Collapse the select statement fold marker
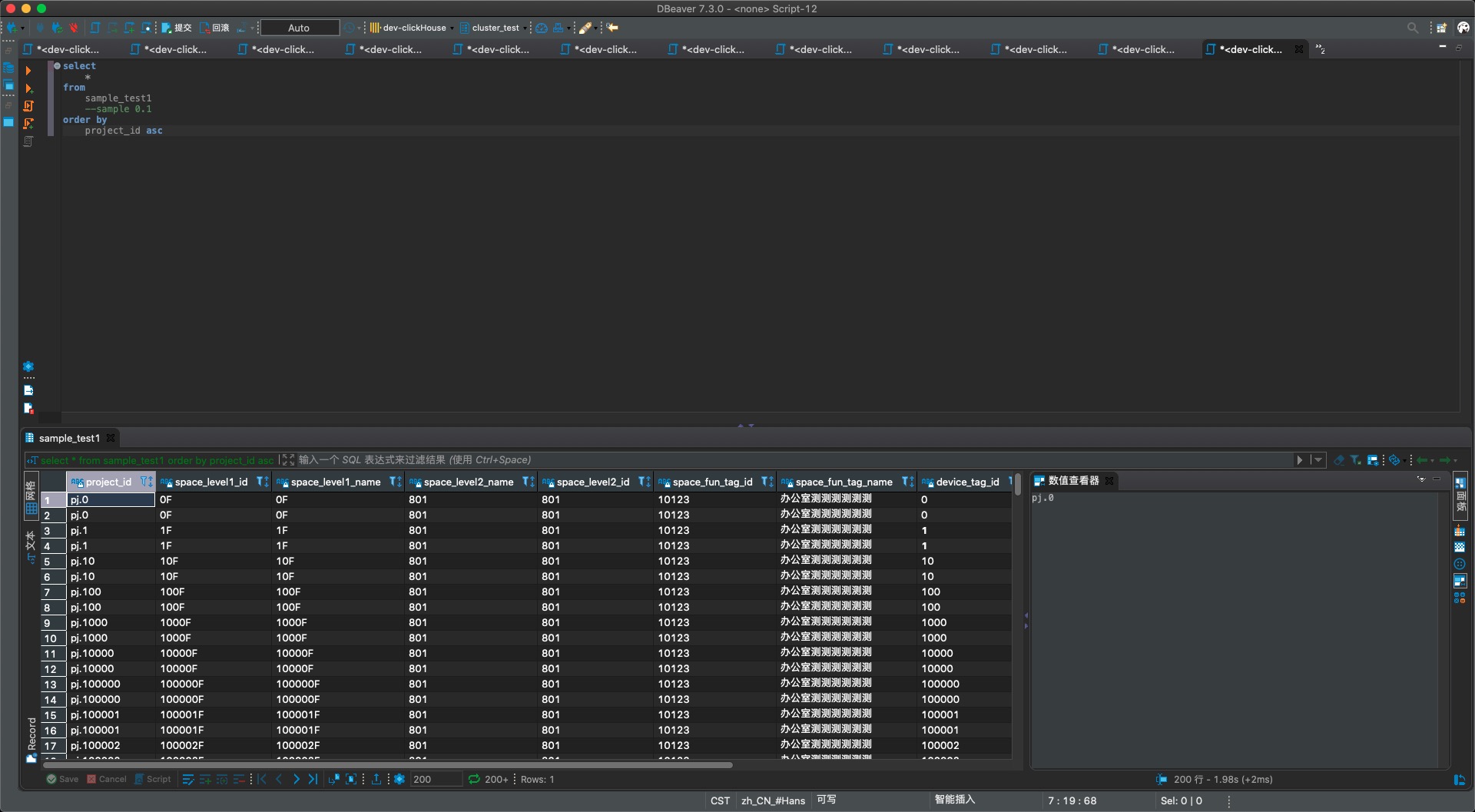Screen dimensions: 1475x812 pyautogui.click(x=57, y=66)
